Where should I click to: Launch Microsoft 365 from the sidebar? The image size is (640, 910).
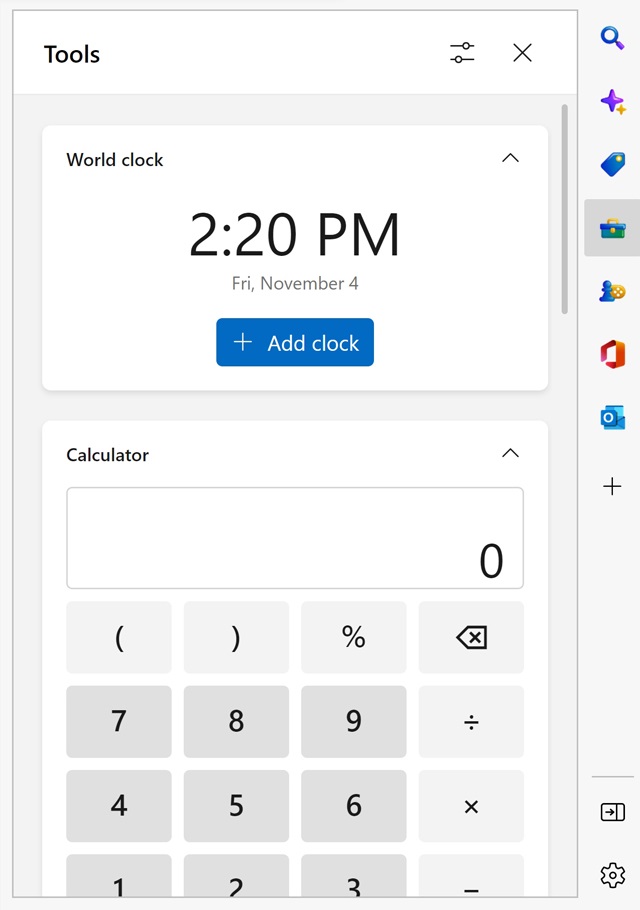click(612, 353)
